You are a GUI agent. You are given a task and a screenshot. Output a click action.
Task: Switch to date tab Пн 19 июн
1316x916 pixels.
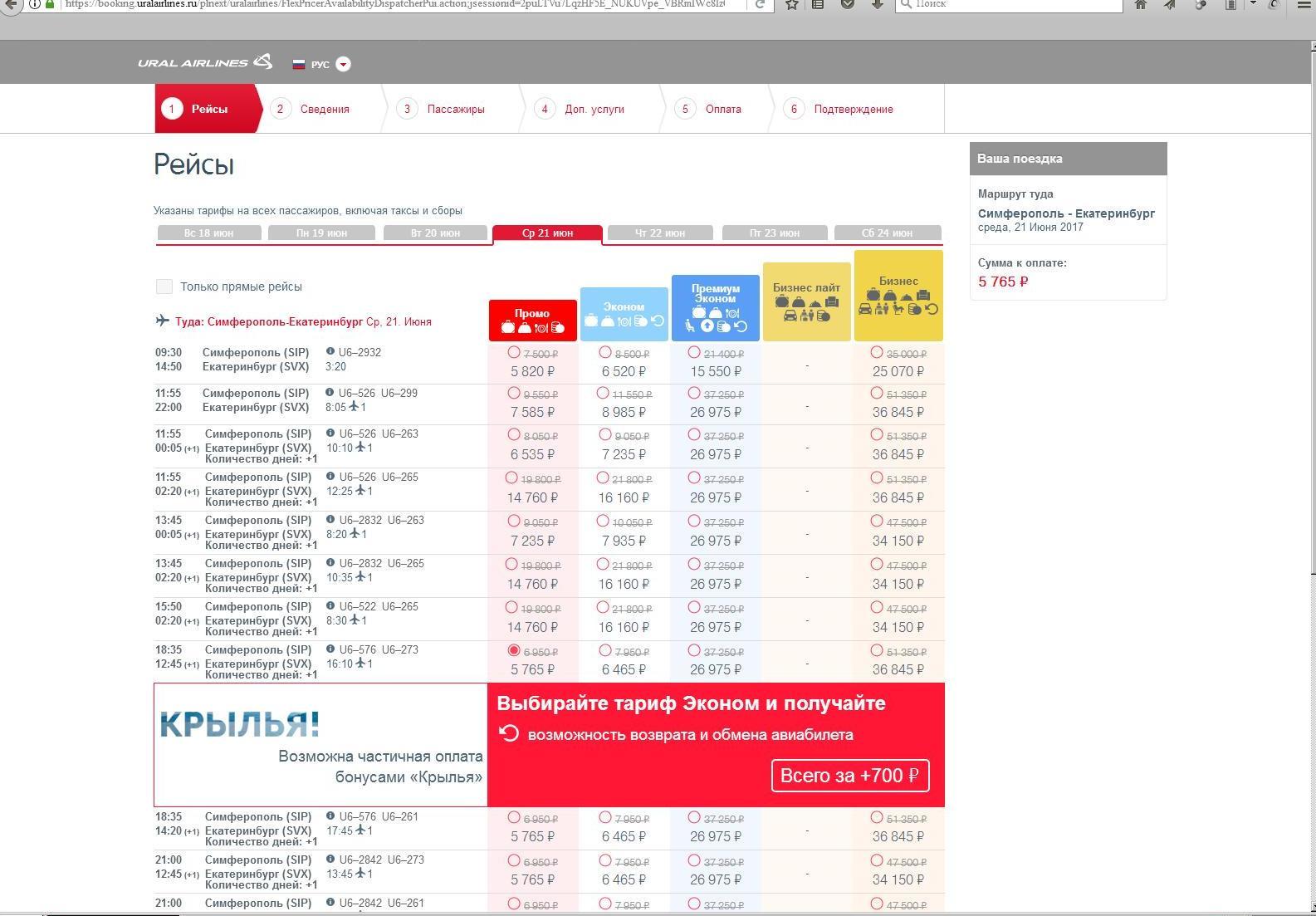click(x=321, y=233)
